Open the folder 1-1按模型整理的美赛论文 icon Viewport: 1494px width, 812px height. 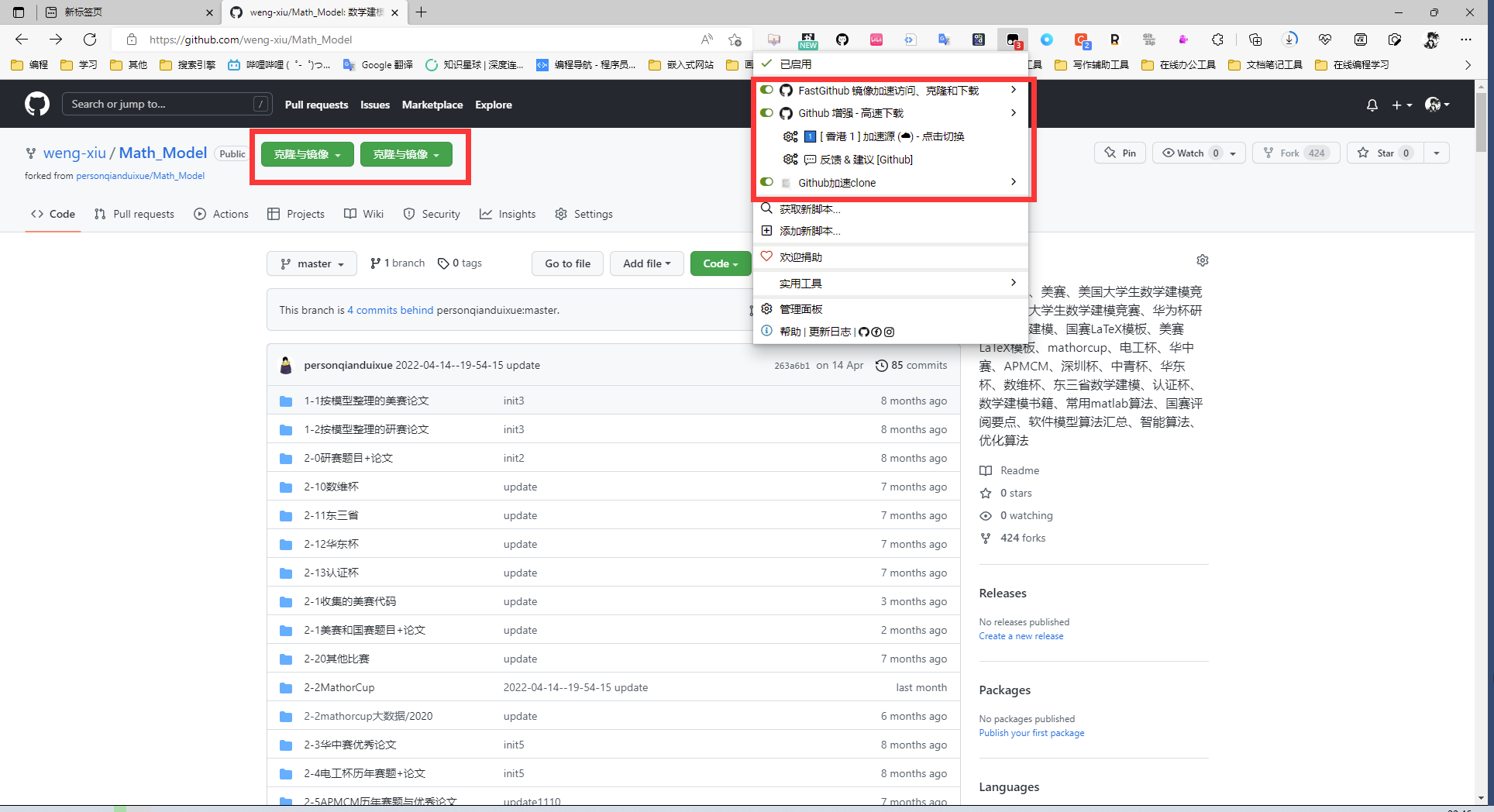pos(286,401)
